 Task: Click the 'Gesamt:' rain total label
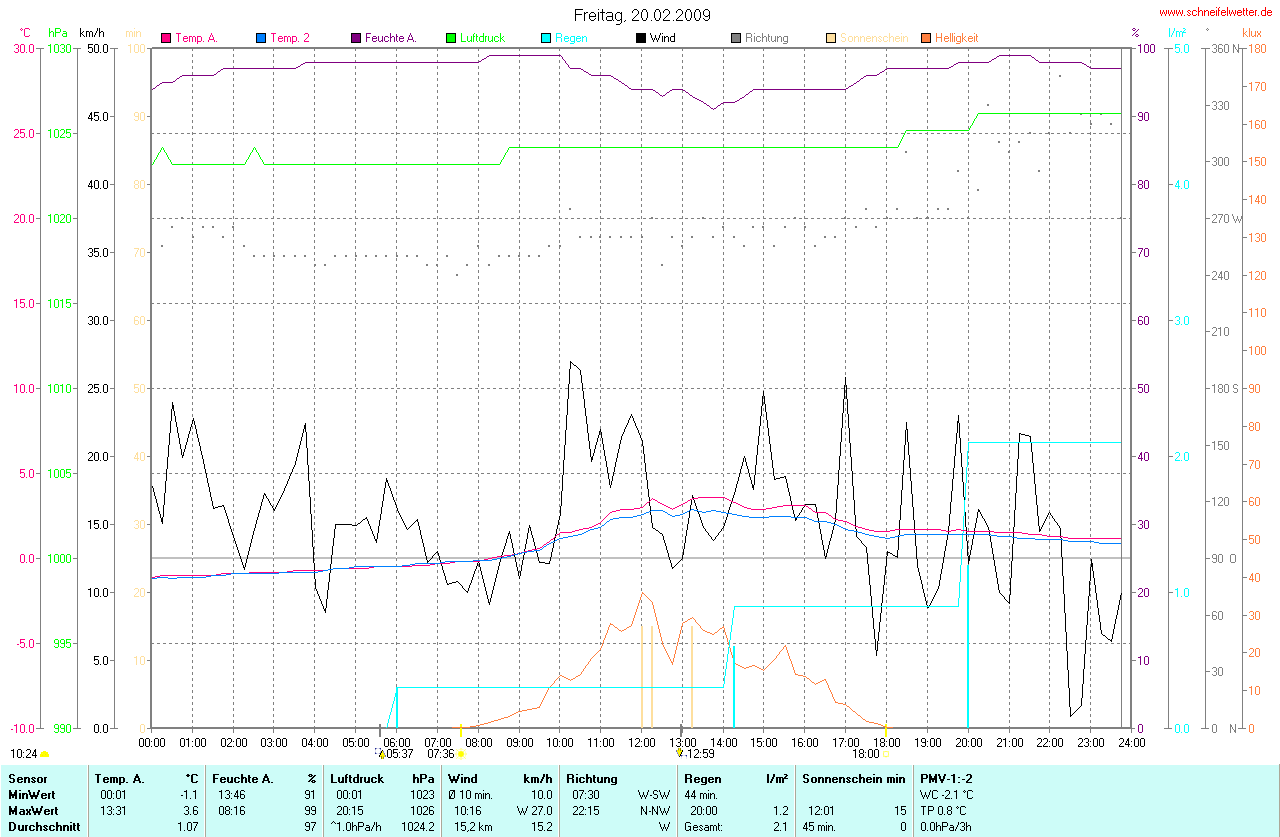pos(705,827)
